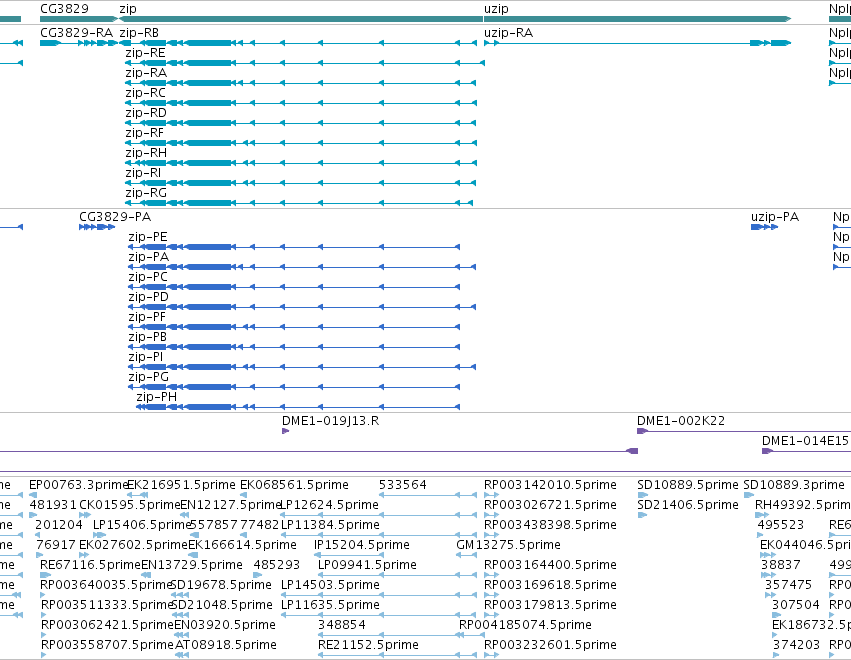Select EST EN13729.5prime
Screen dimensions: 851x660
tap(192, 565)
